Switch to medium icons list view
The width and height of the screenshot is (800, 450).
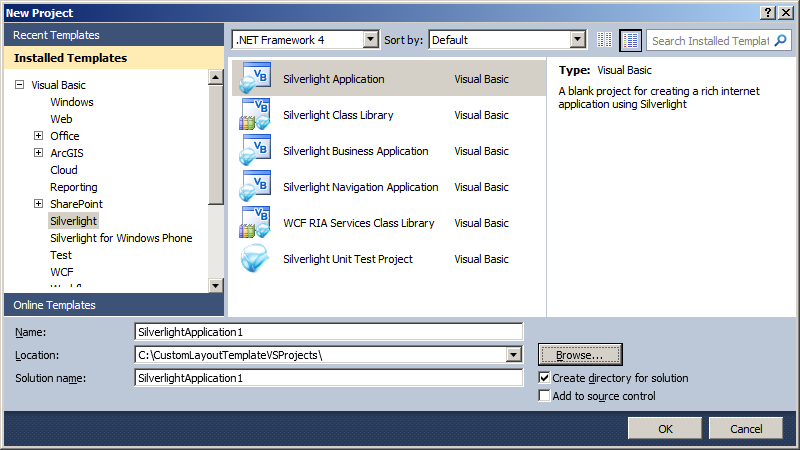(630, 40)
